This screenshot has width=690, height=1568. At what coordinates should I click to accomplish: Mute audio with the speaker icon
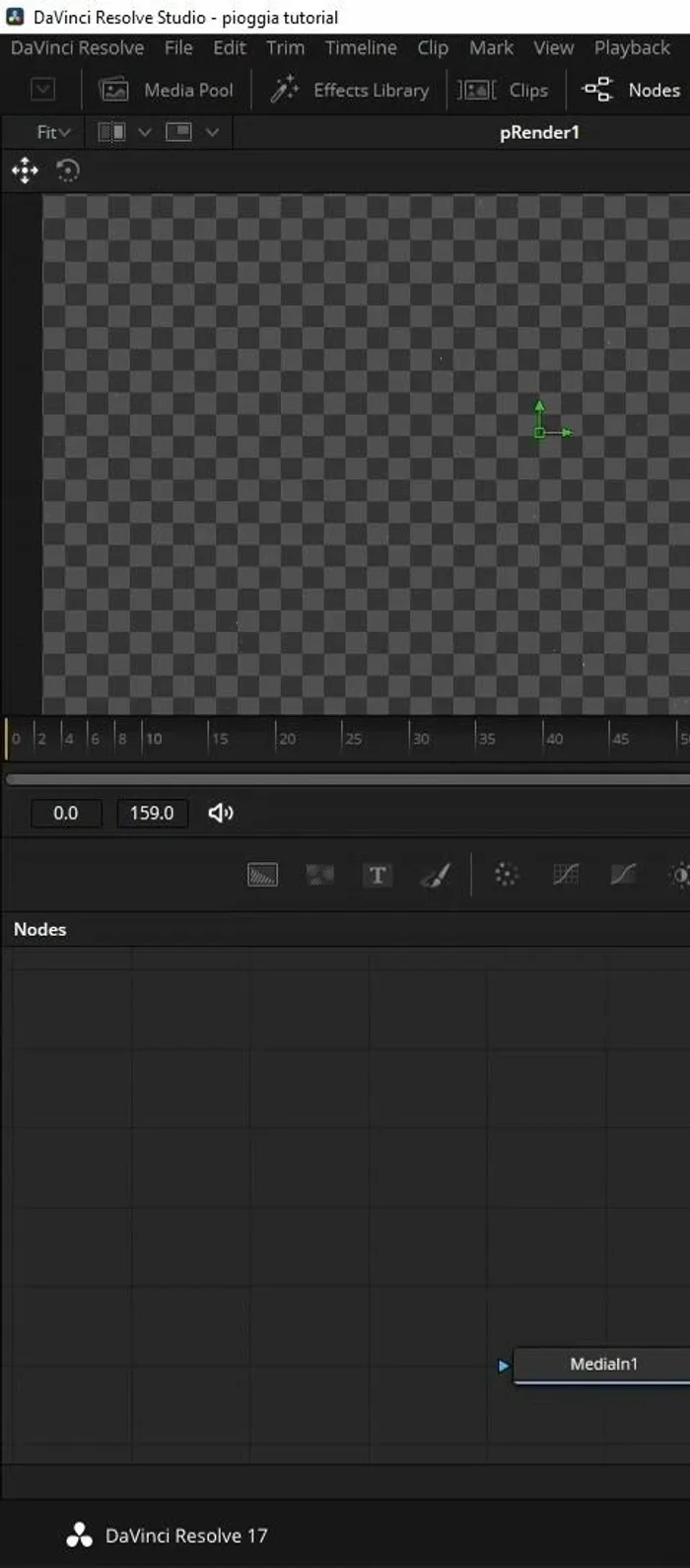click(x=221, y=813)
